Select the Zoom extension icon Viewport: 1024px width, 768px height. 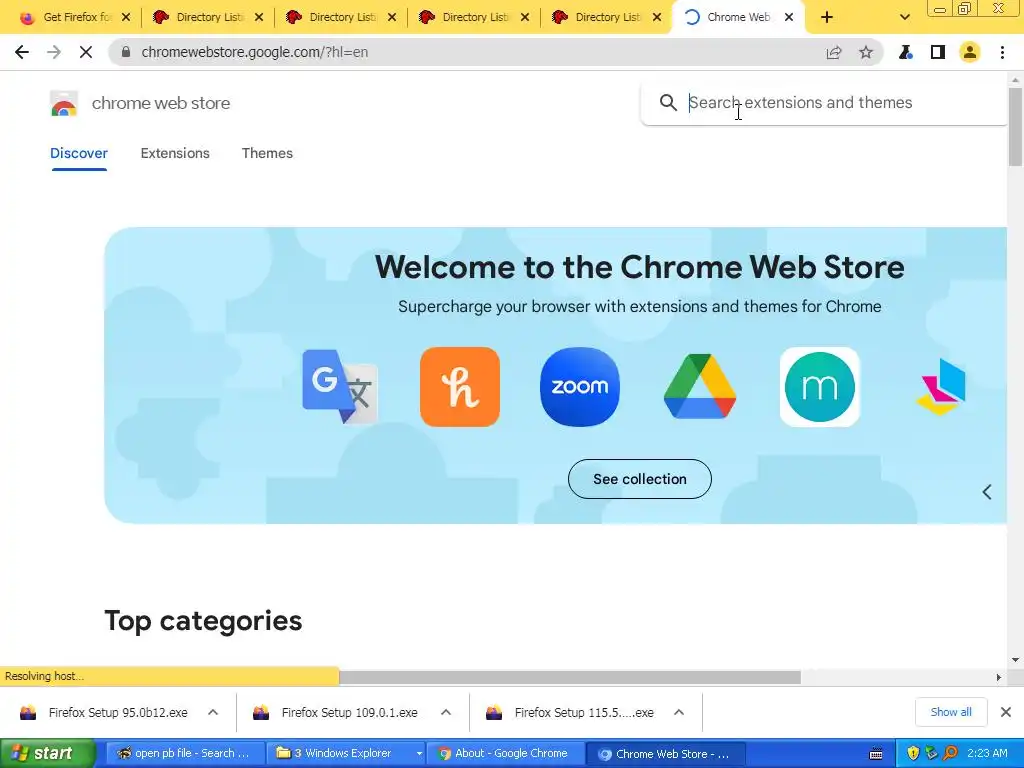click(x=580, y=387)
